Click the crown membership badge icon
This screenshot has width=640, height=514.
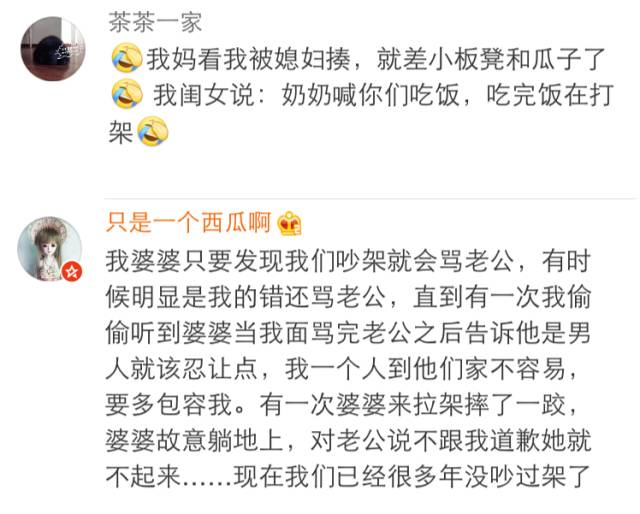[x=289, y=223]
